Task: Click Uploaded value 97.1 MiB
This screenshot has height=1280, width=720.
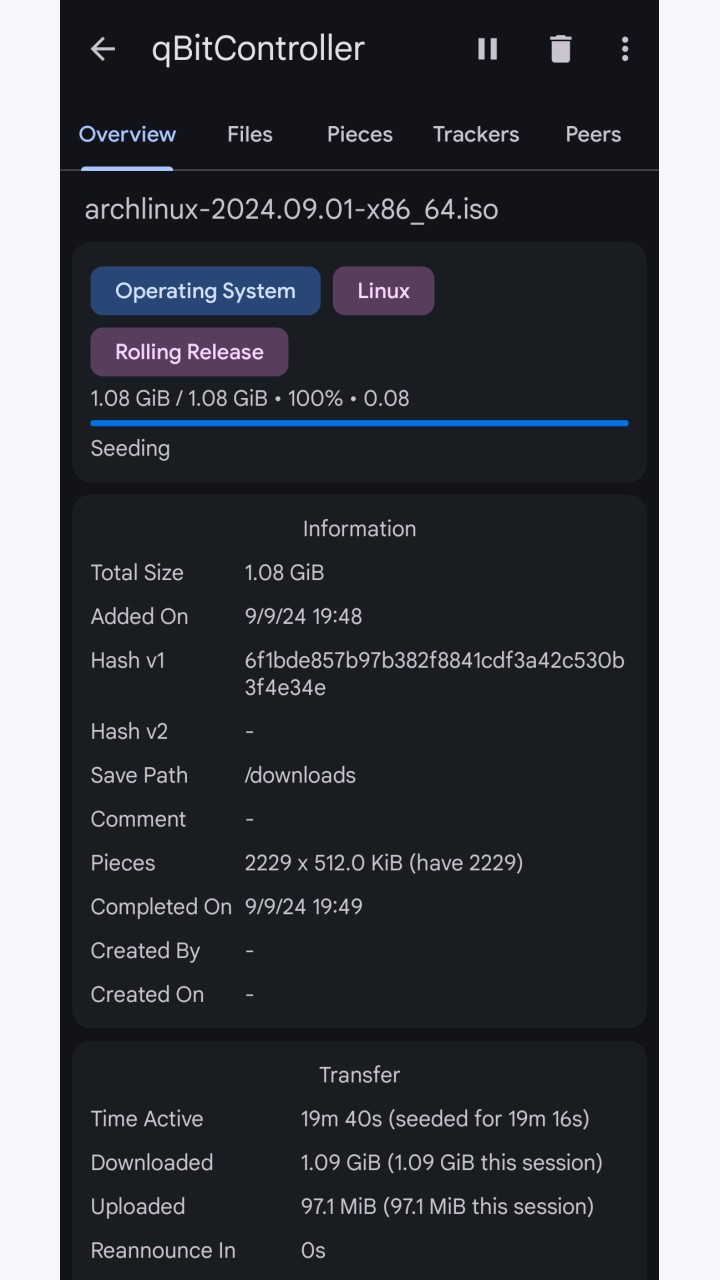Action: coord(447,1207)
